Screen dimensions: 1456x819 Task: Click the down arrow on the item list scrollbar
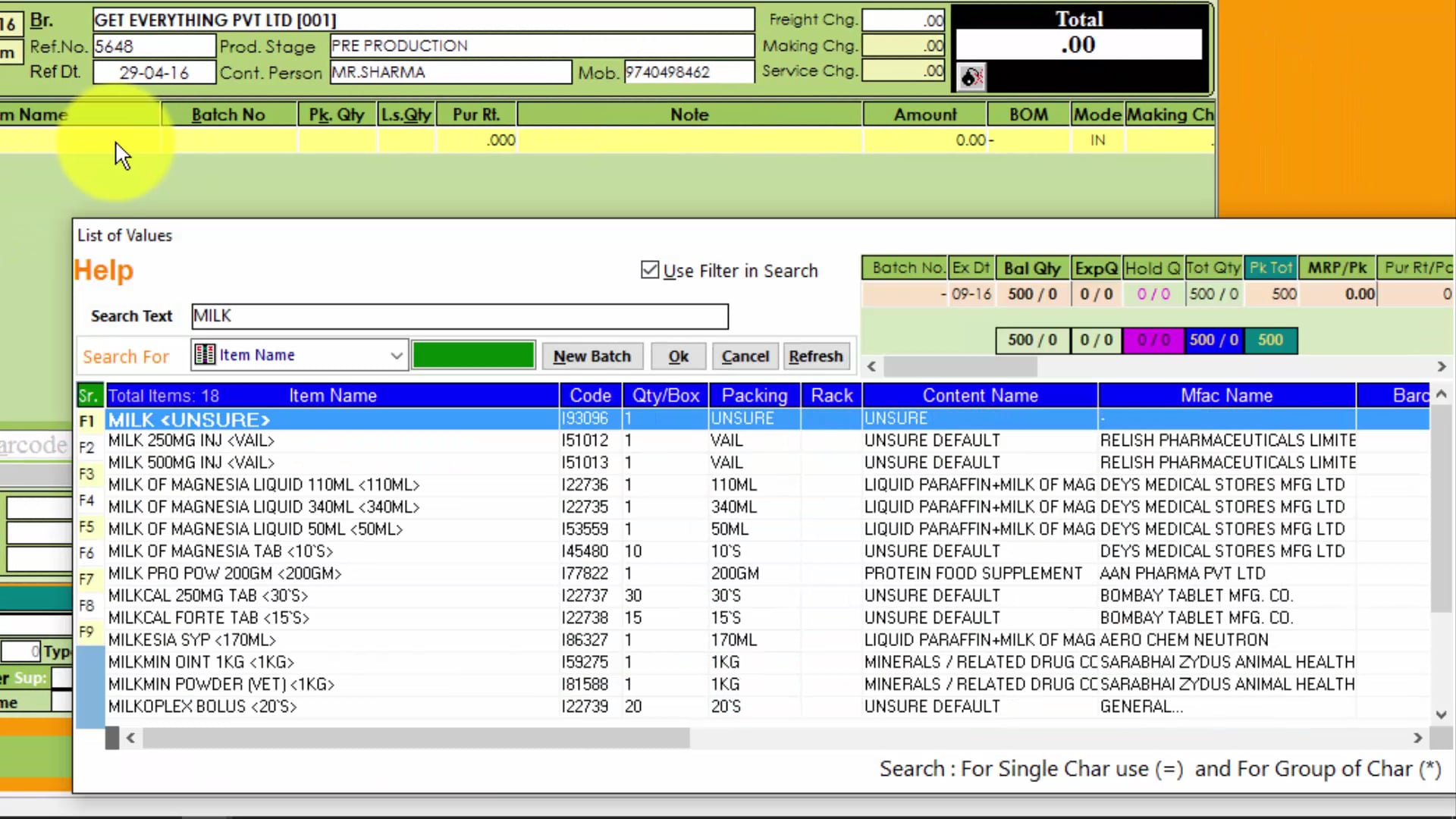point(1440,714)
